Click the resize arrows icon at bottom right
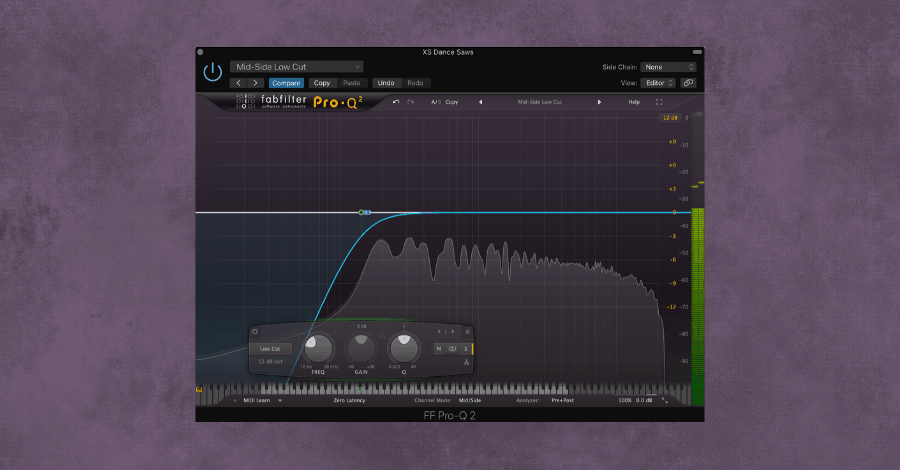 click(x=665, y=401)
